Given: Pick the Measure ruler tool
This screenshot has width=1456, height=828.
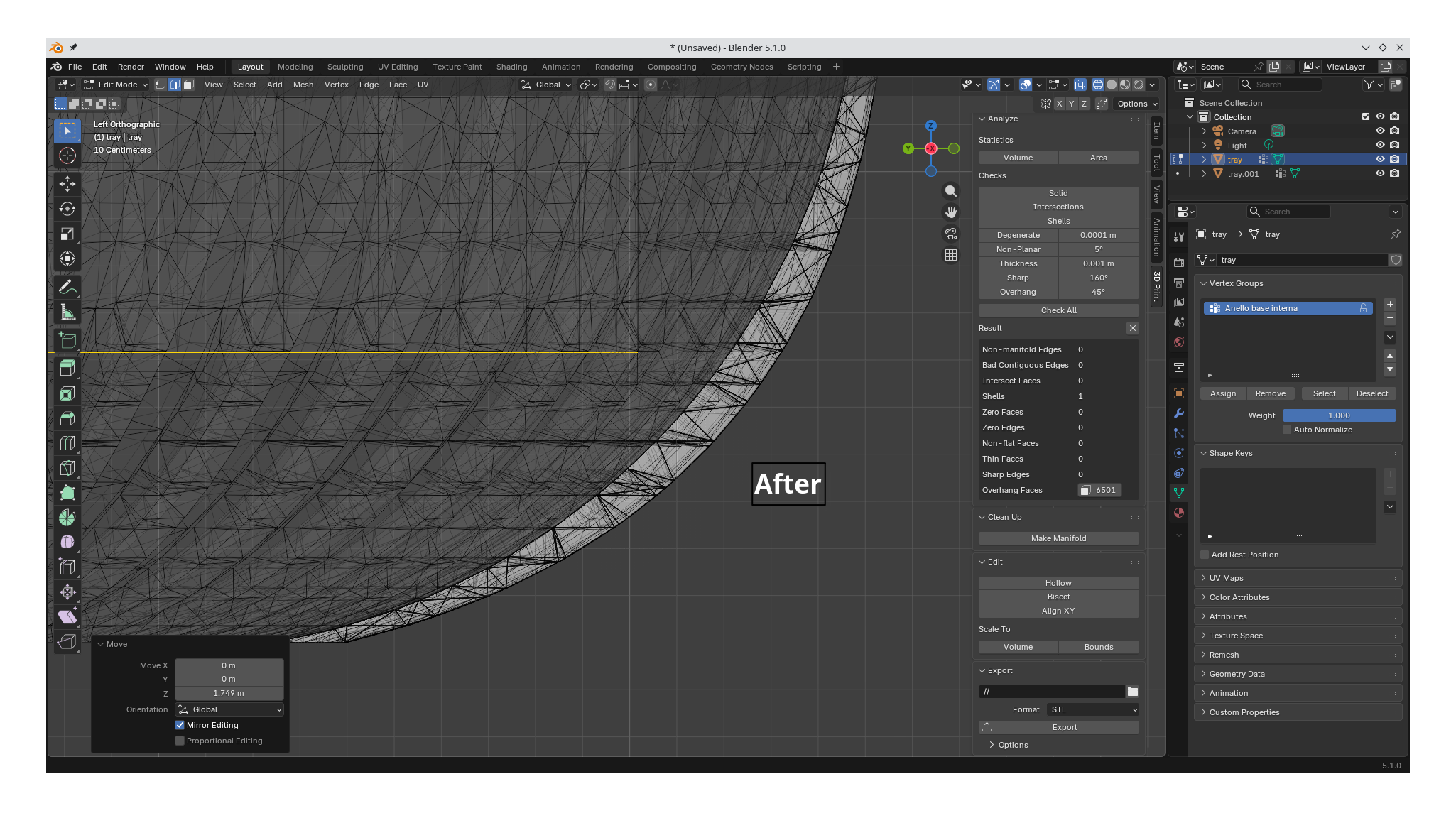Looking at the screenshot, I should (x=67, y=312).
